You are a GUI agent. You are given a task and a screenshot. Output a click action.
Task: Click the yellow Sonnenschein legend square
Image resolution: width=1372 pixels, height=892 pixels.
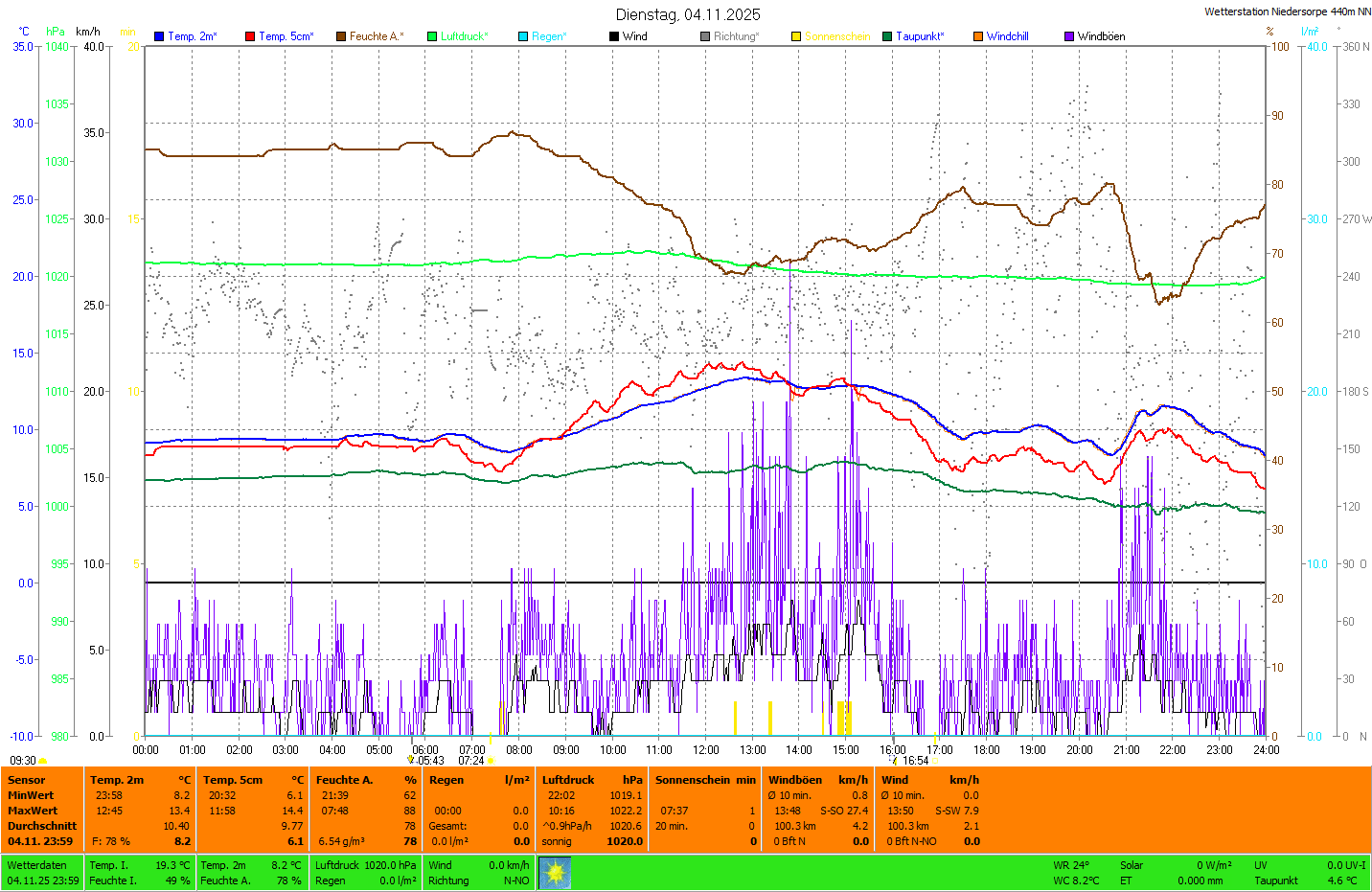[x=796, y=36]
